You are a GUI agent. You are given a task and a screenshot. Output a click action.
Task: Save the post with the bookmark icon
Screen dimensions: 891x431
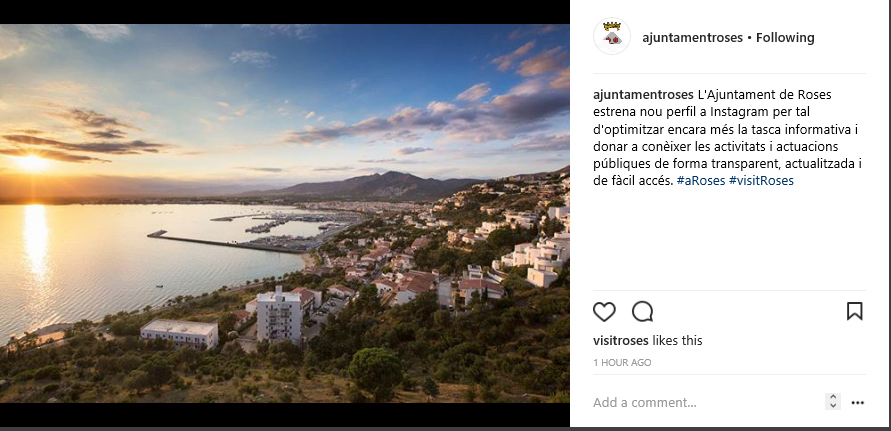pos(854,311)
